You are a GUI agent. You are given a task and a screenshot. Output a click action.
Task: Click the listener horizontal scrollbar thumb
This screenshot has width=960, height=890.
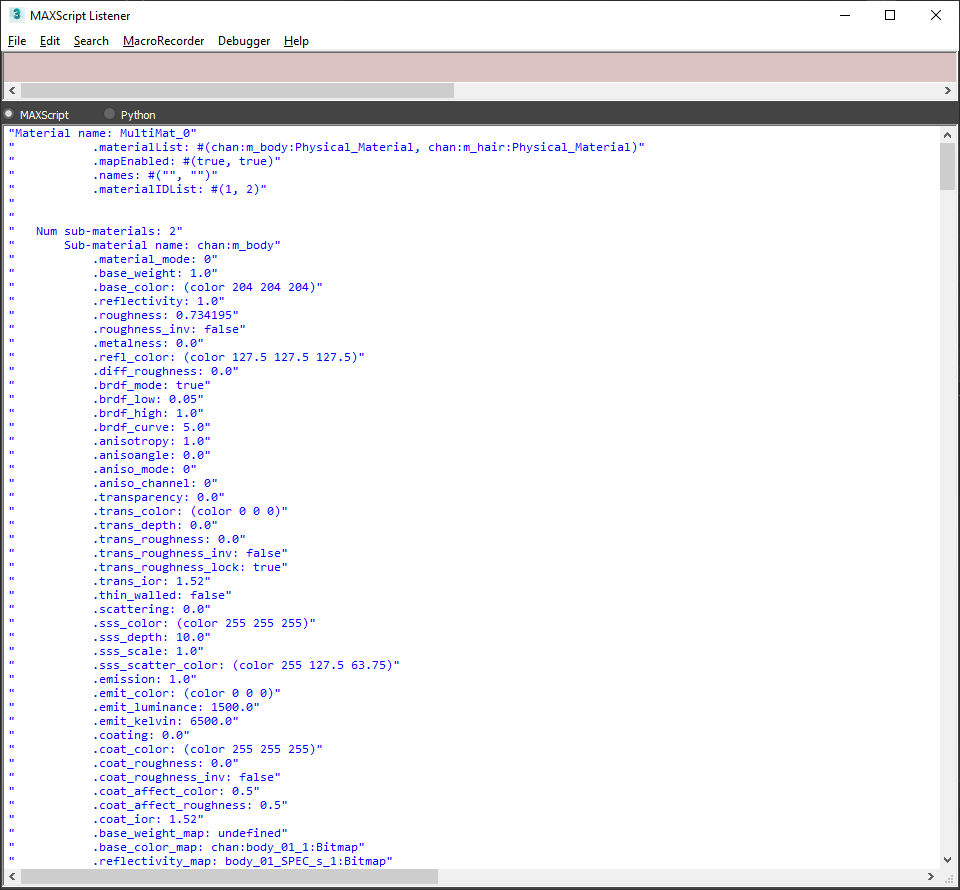229,877
